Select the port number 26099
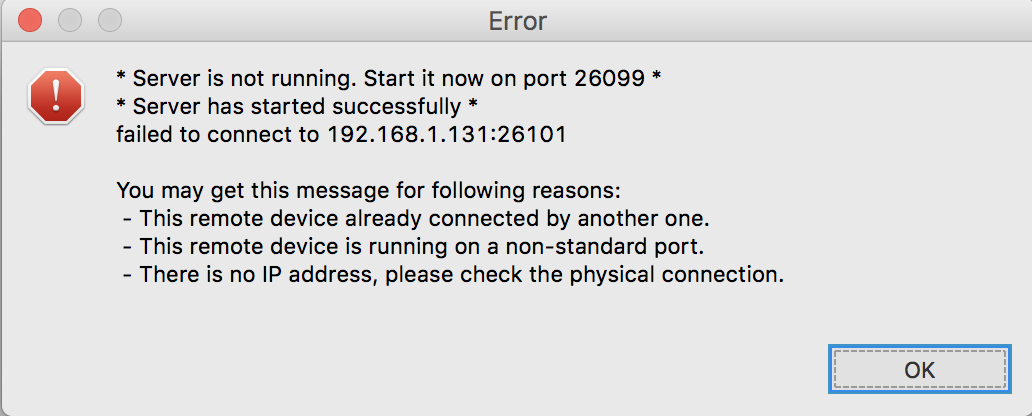The width and height of the screenshot is (1032, 416). point(609,78)
